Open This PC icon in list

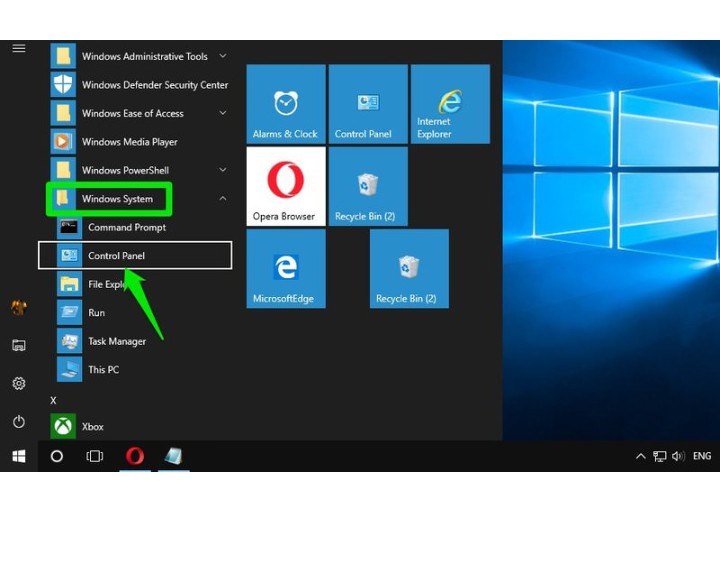(69, 369)
